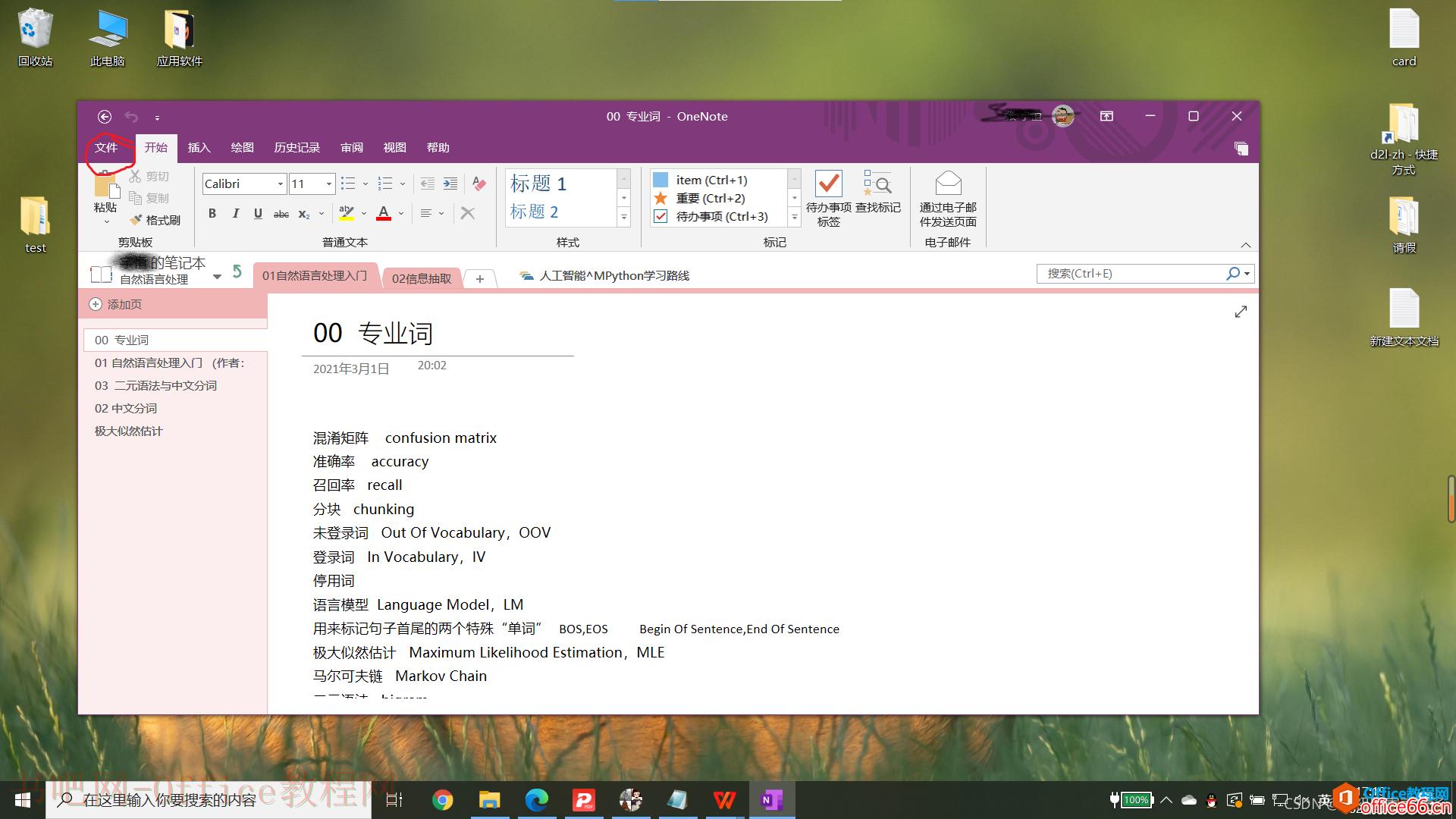Click the Cut (剪切) scissors button
The width and height of the screenshot is (1456, 819).
click(x=149, y=177)
